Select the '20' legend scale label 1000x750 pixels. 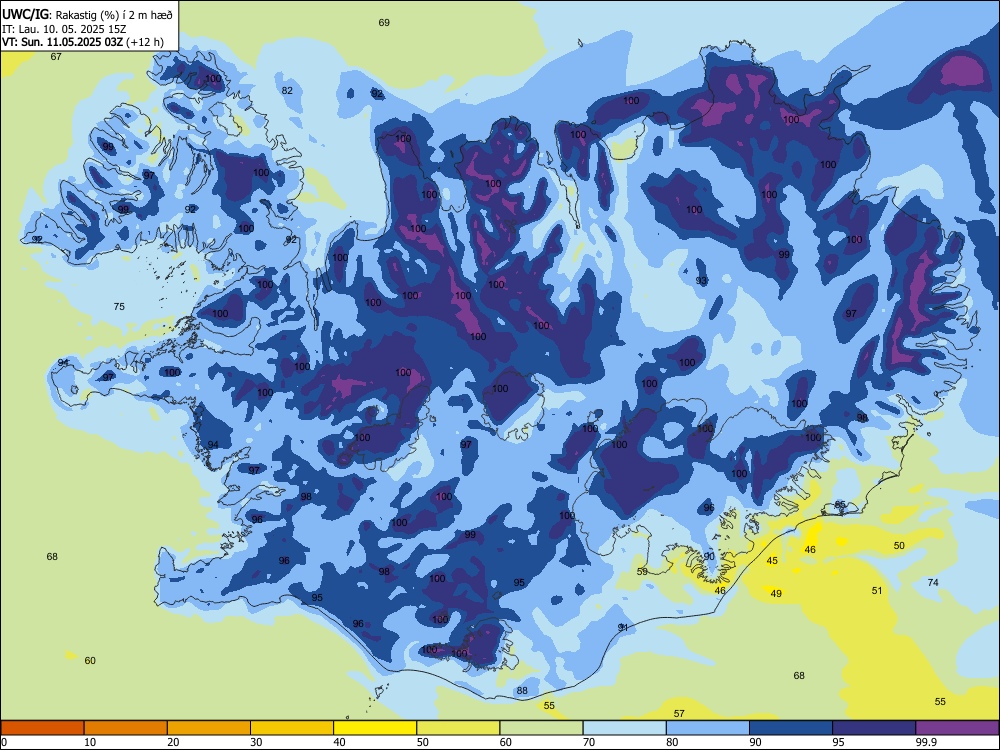coord(173,742)
